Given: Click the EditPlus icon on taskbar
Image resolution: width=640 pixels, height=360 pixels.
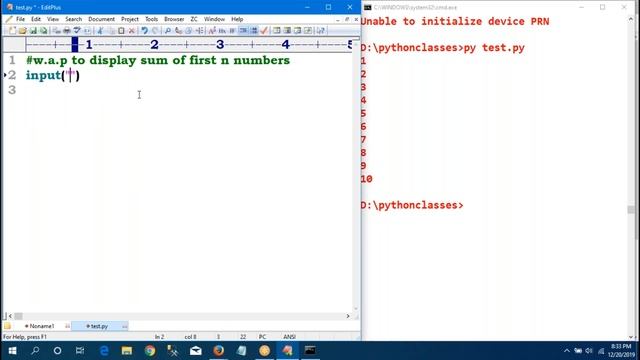Looking at the screenshot, I should pos(287,351).
